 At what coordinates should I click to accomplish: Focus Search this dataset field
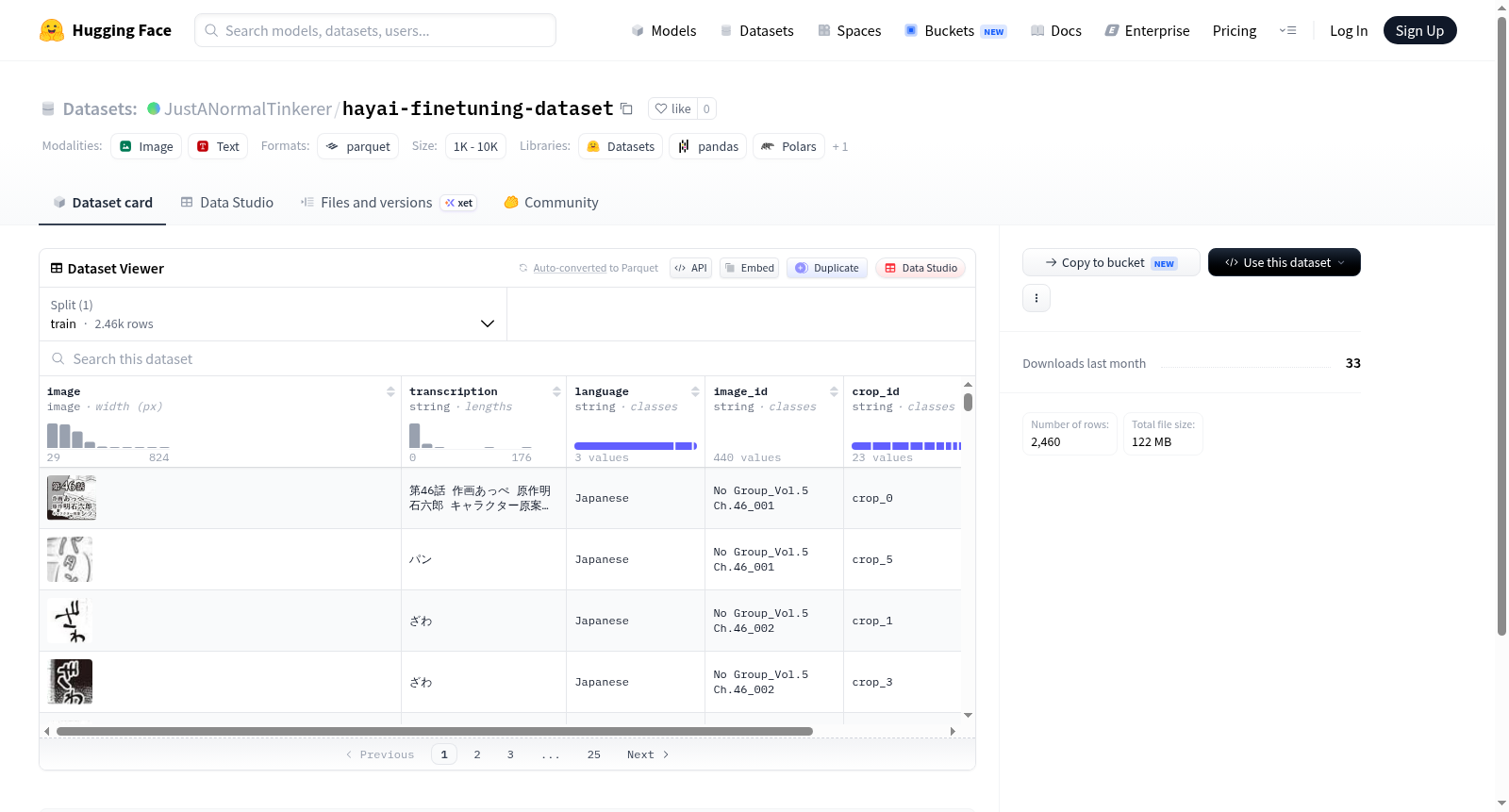click(507, 358)
